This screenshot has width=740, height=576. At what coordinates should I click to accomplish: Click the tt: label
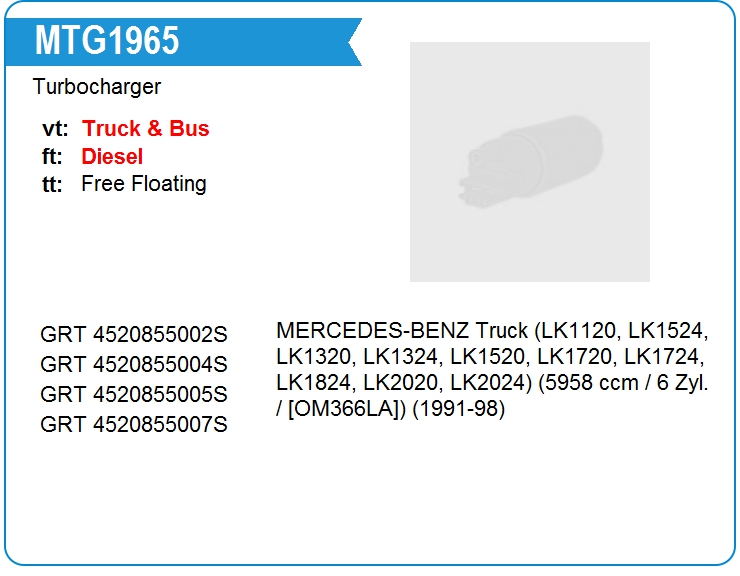click(x=52, y=184)
